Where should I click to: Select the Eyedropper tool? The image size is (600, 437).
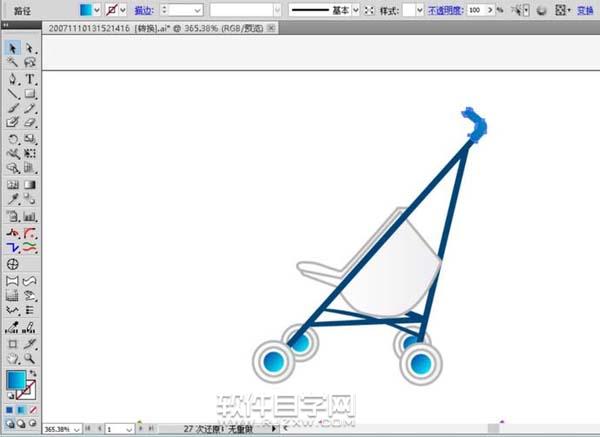pos(13,199)
